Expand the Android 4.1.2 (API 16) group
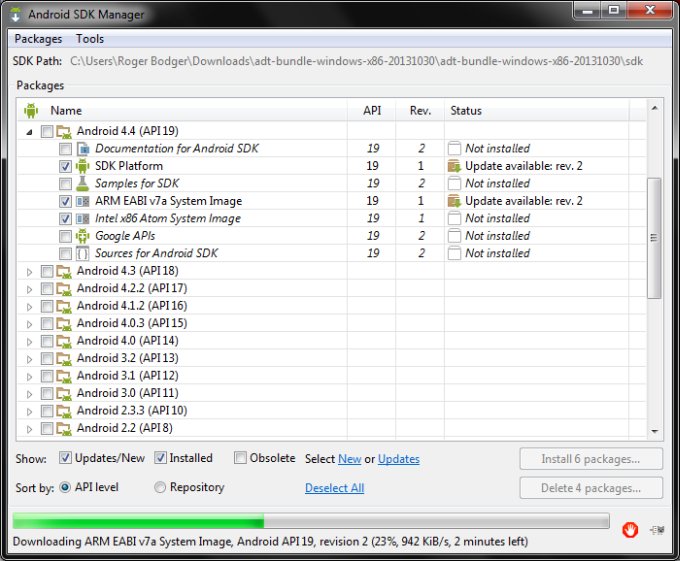The image size is (680, 561). pos(29,307)
